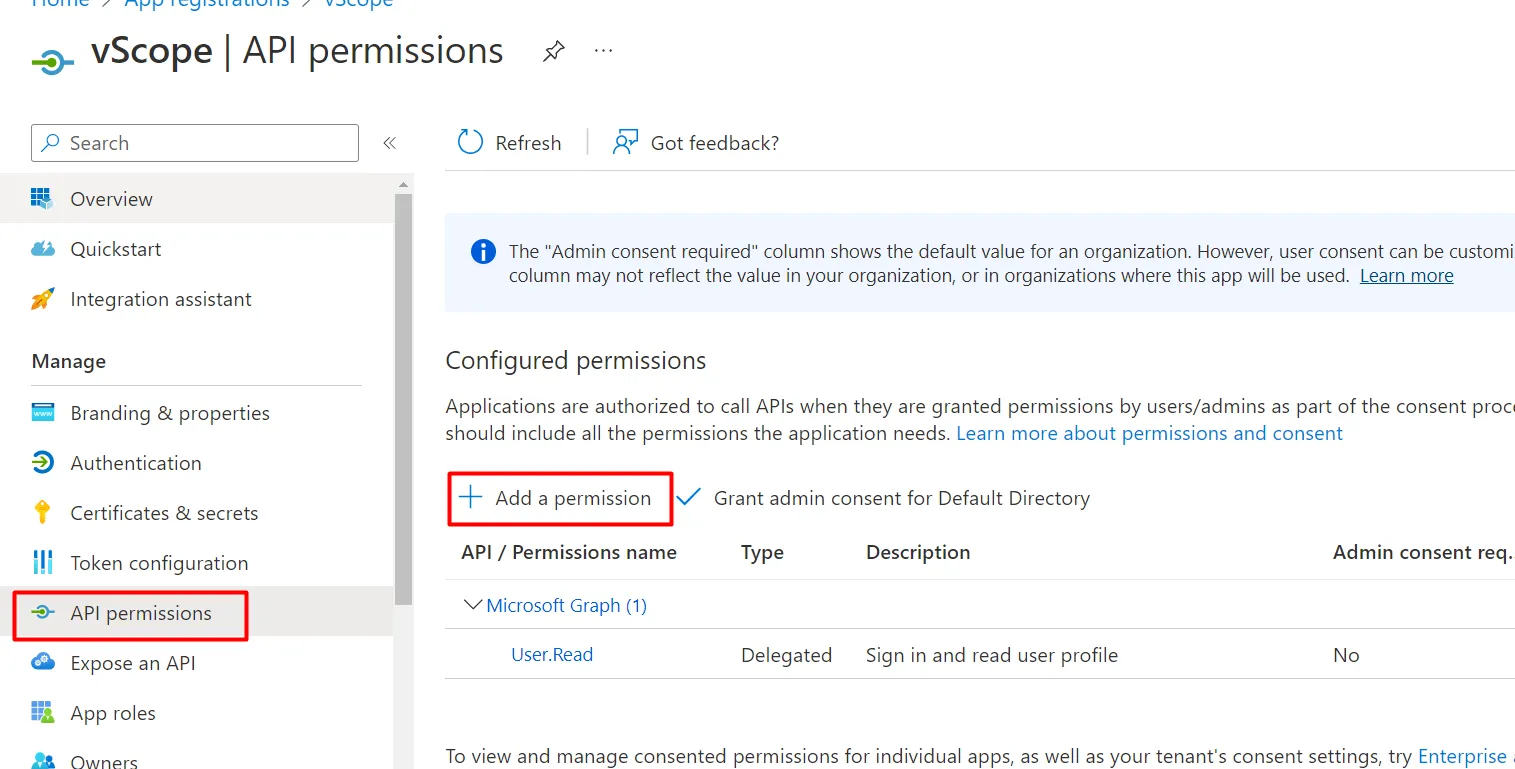Refresh the permissions list
The height and width of the screenshot is (769, 1515).
(x=509, y=143)
